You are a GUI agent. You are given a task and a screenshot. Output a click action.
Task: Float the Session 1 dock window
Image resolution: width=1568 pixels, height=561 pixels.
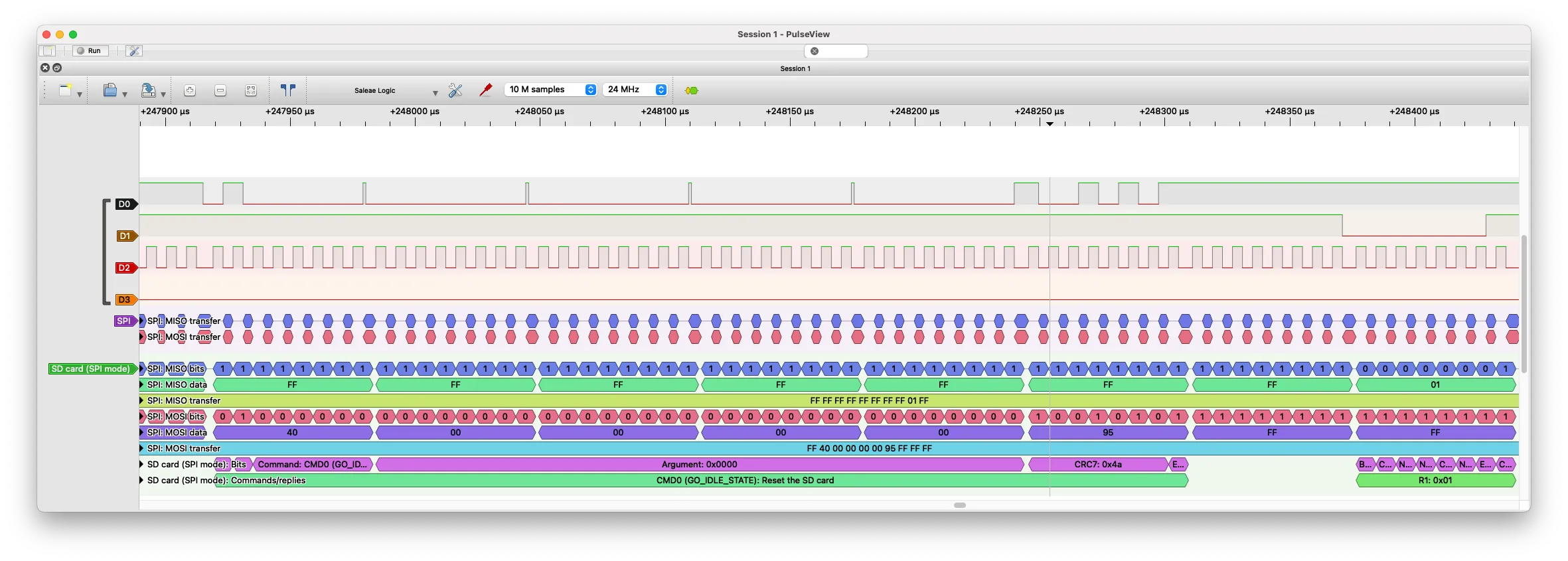57,68
